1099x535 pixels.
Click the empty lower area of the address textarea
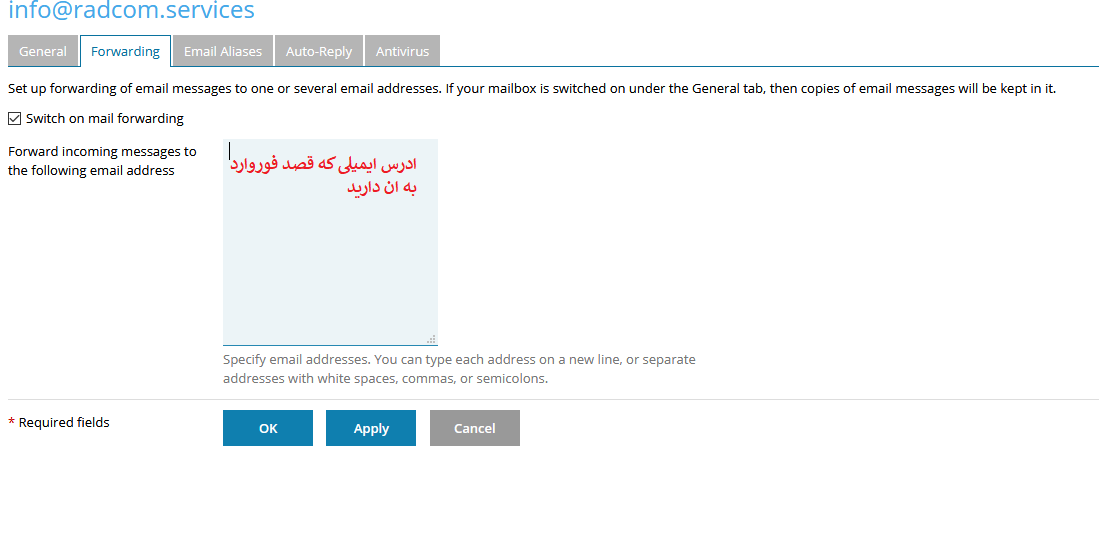tap(330, 280)
